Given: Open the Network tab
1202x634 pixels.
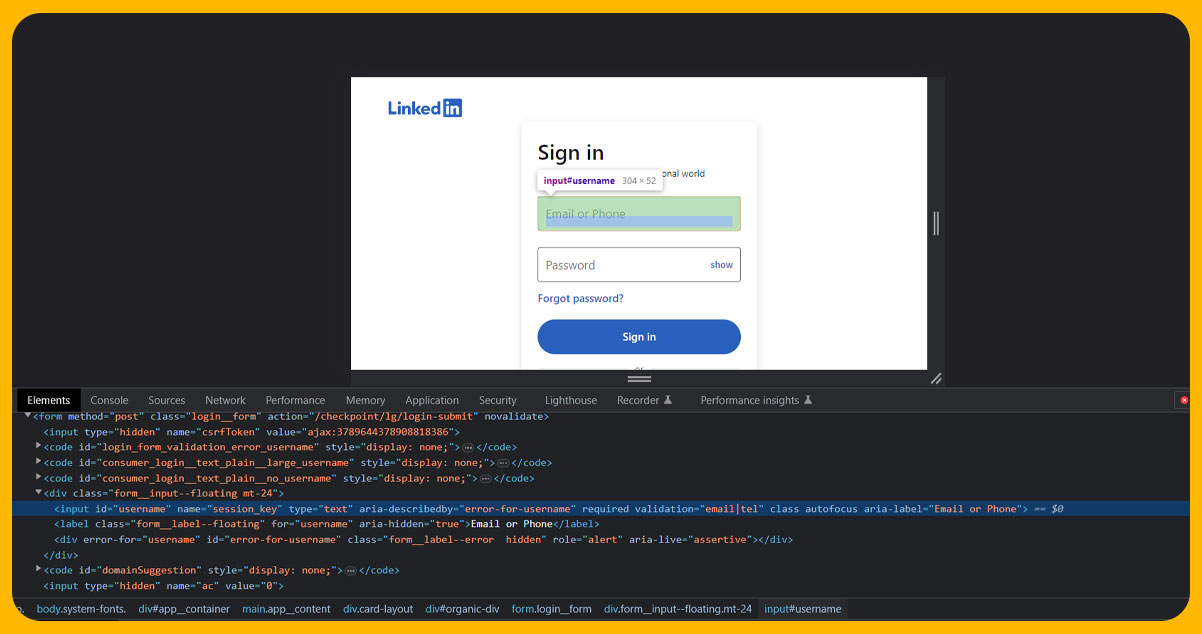Looking at the screenshot, I should point(225,400).
